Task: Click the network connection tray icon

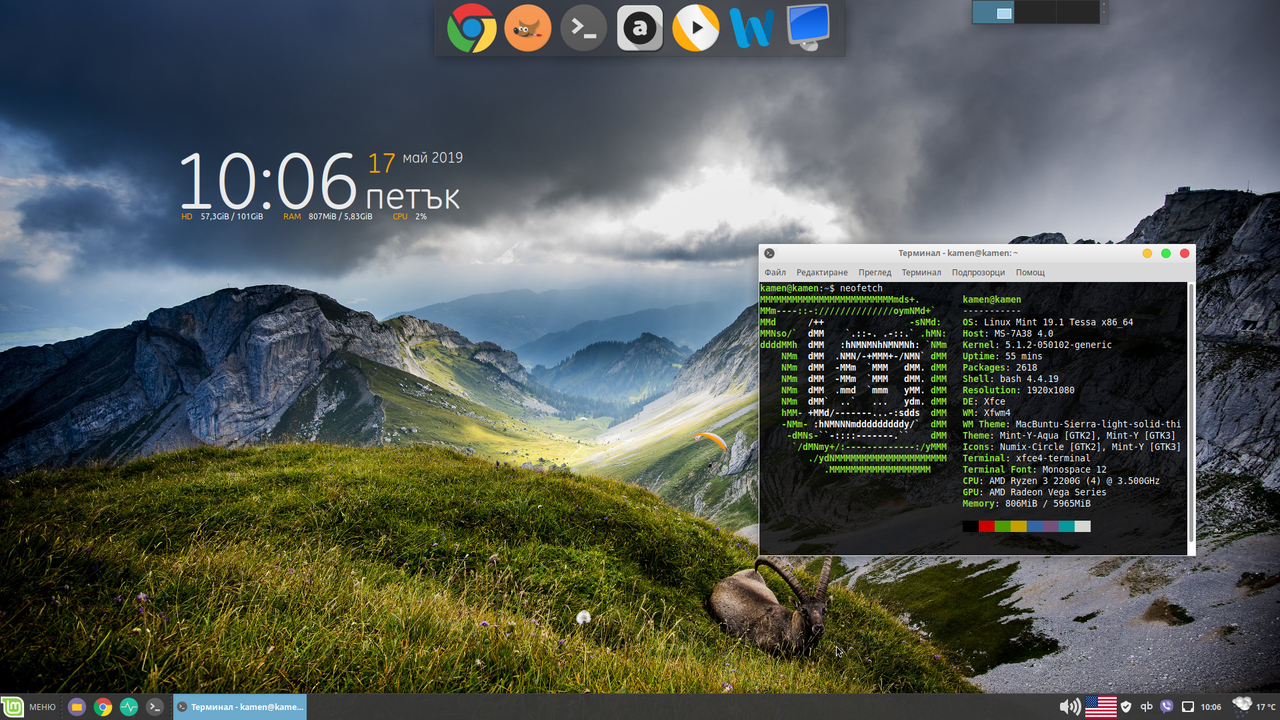Action: click(1188, 707)
